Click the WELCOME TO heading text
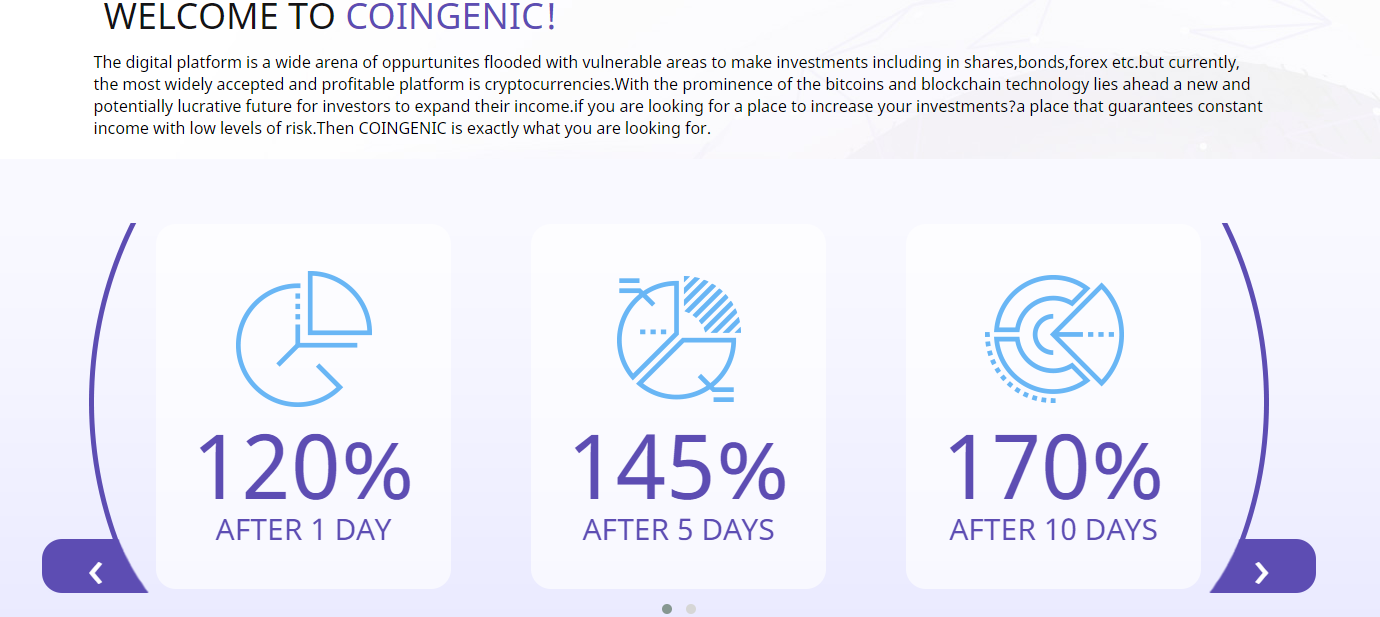The image size is (1380, 617). click(220, 17)
